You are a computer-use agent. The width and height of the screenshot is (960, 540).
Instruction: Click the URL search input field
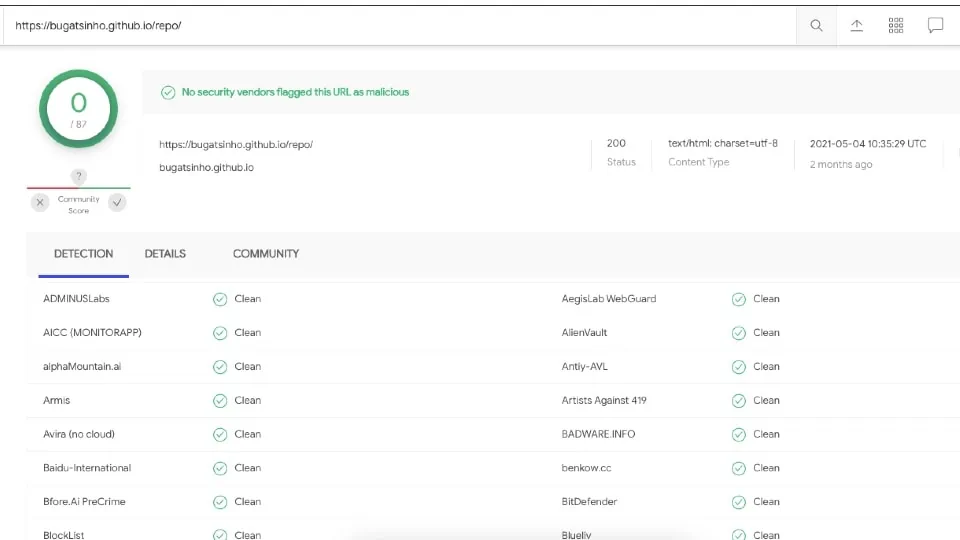pyautogui.click(x=399, y=25)
